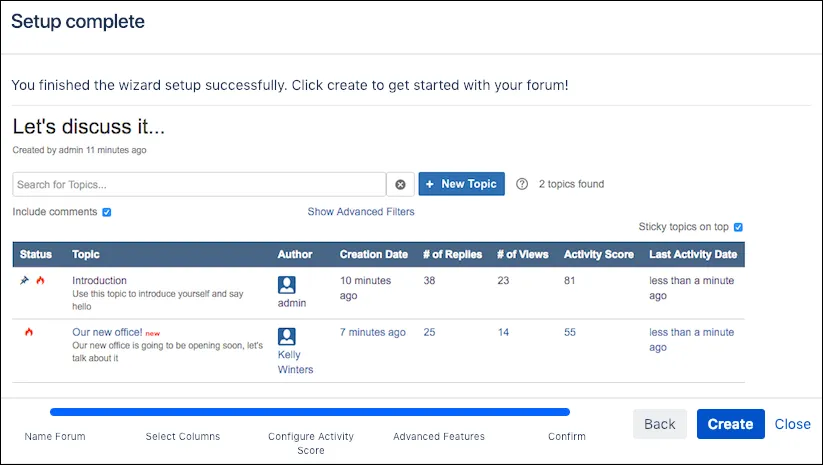The image size is (823, 465).
Task: Click into Search for Topics field
Action: point(199,184)
